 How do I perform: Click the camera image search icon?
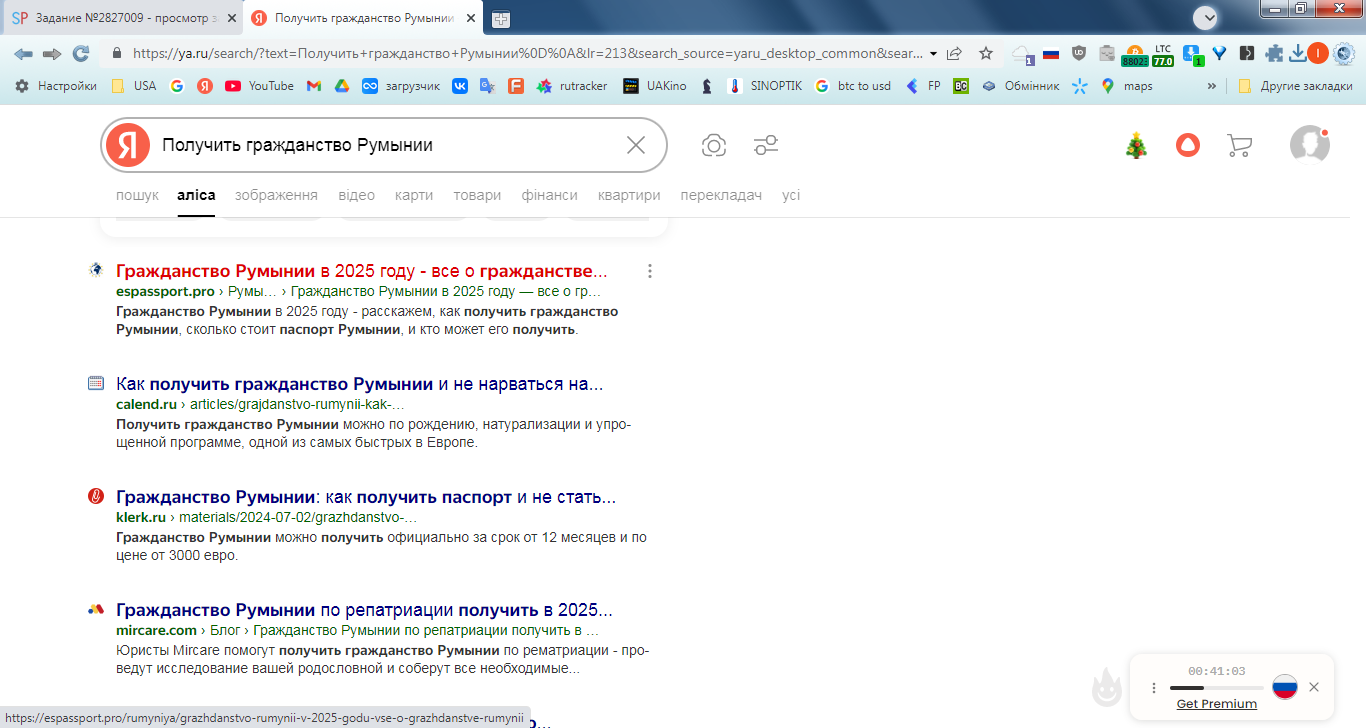coord(713,146)
